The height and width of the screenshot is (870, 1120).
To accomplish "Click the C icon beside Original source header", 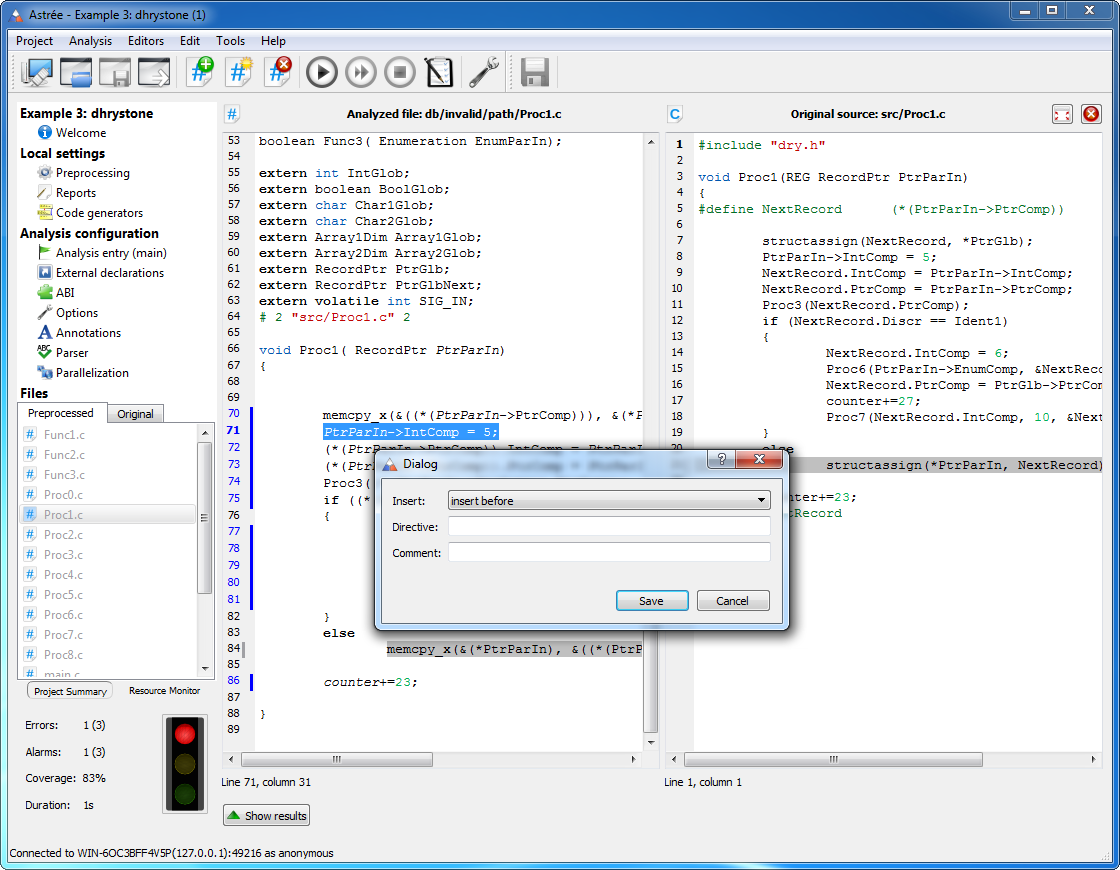I will click(x=675, y=114).
